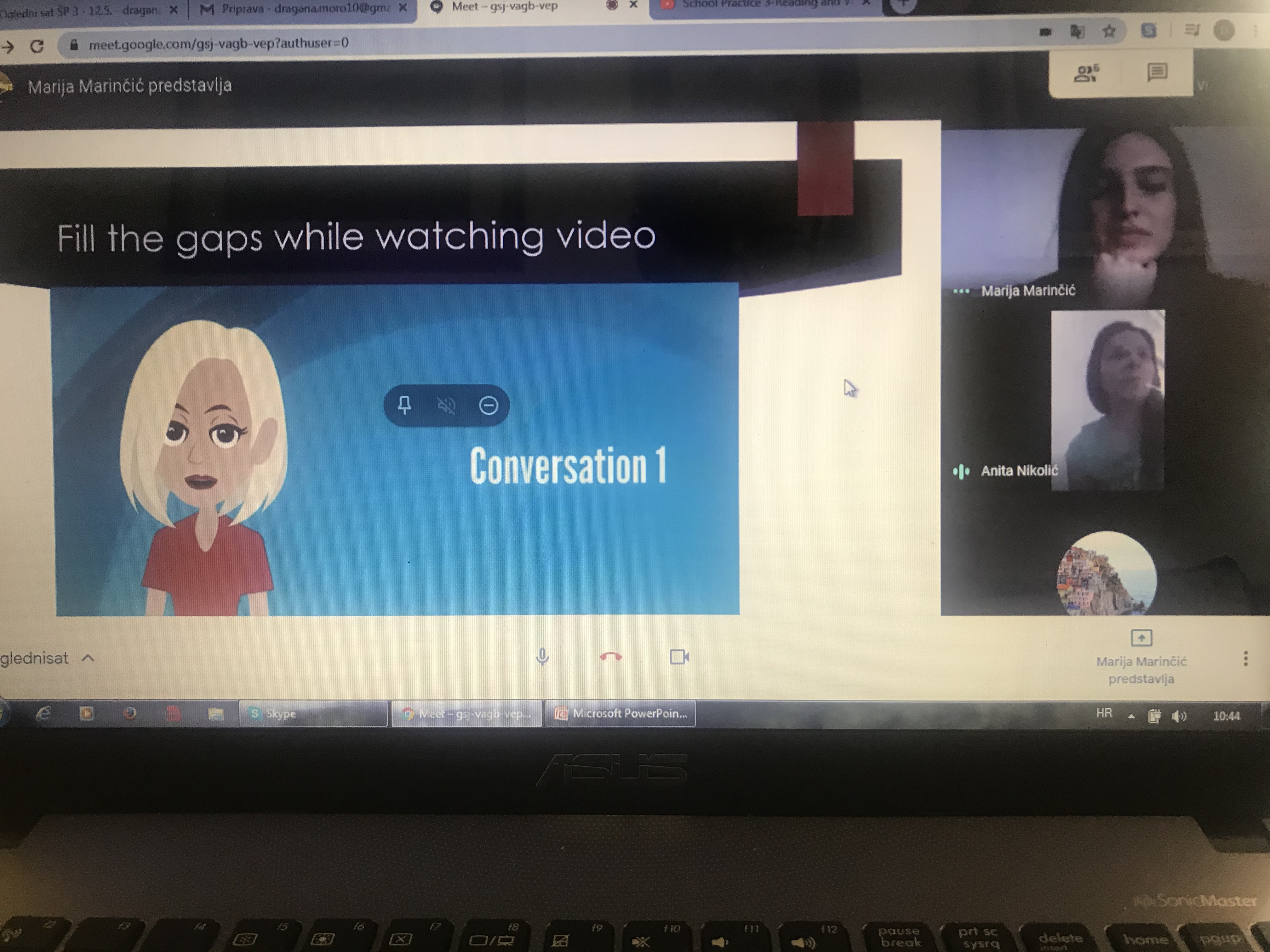This screenshot has height=952, width=1270.
Task: Open Microsoft PowerPoint from the taskbar
Action: [620, 713]
